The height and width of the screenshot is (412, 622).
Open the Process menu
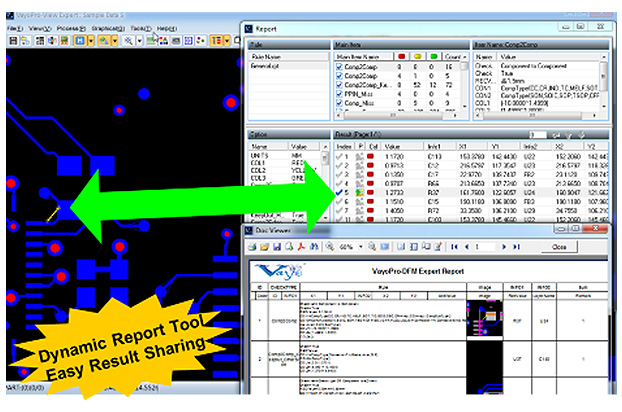click(69, 28)
